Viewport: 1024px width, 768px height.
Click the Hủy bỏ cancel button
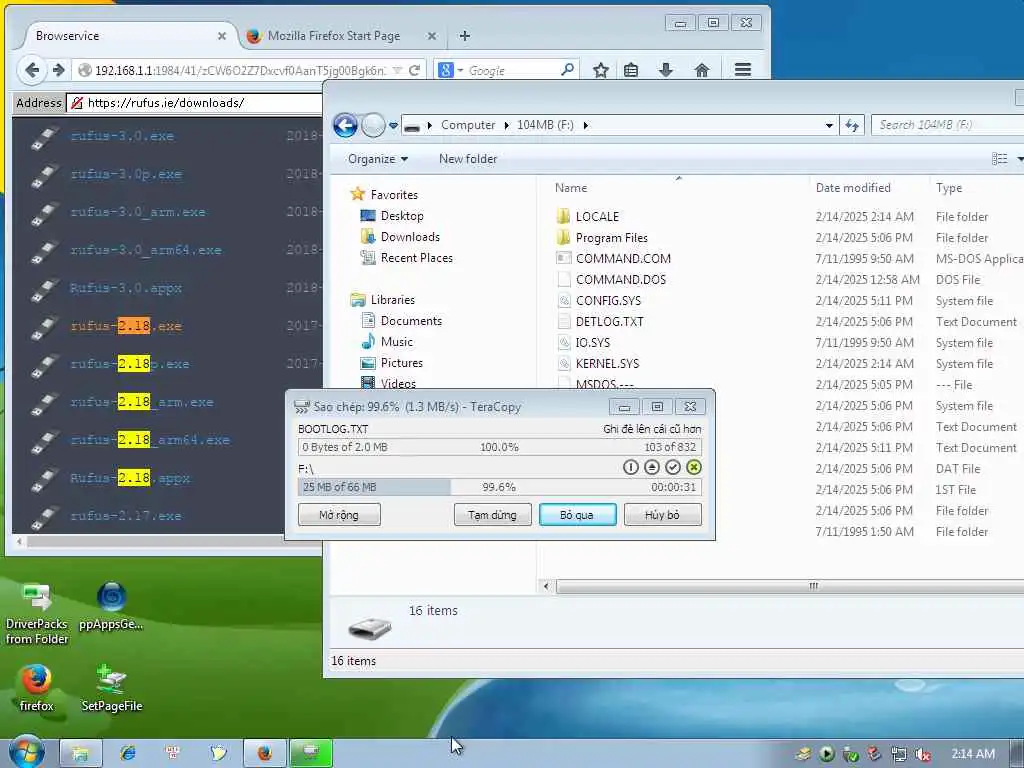(662, 515)
